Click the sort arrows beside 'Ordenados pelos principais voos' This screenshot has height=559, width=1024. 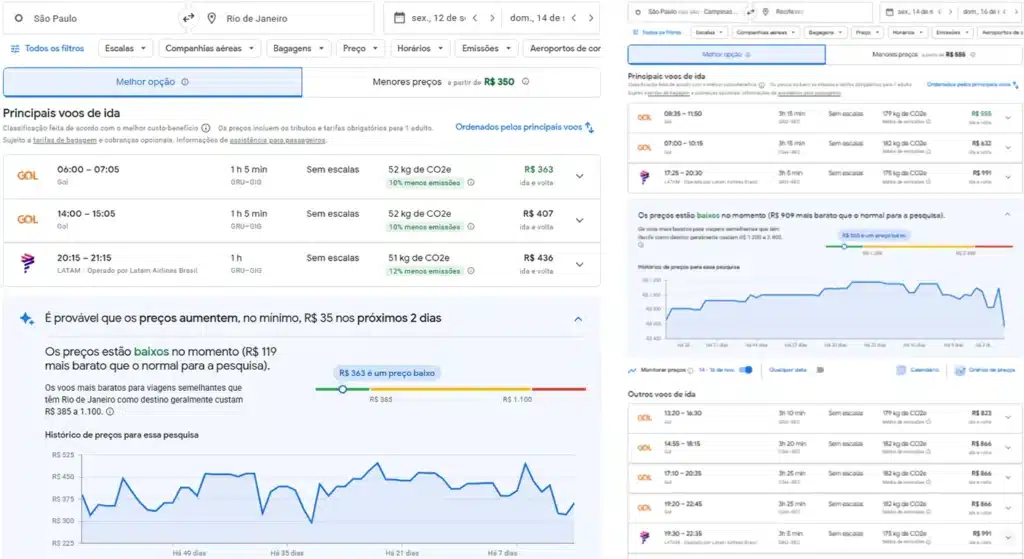(x=590, y=128)
